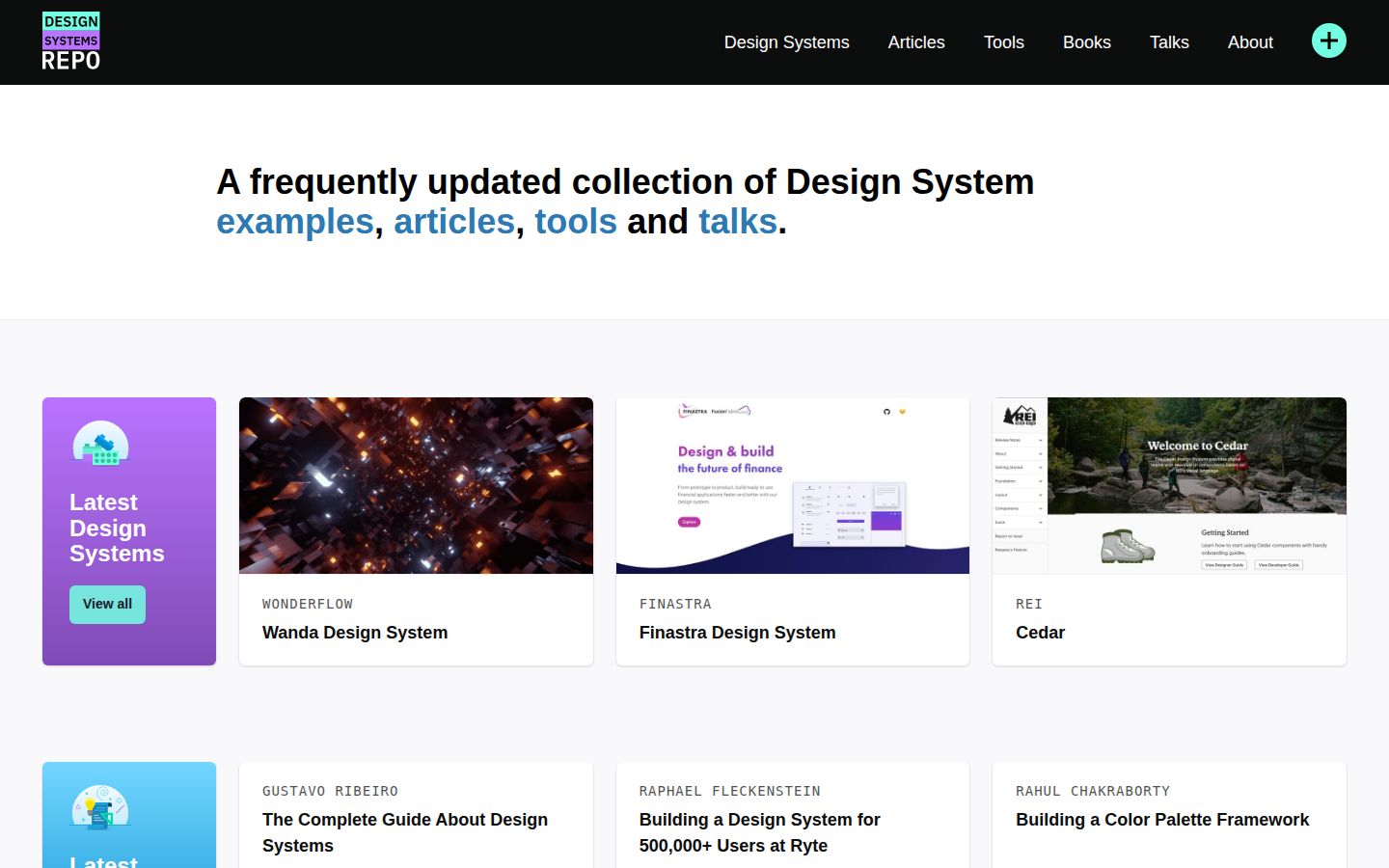Click the FINASTRA label text
Screen dimensions: 1389x868
pos(675,604)
